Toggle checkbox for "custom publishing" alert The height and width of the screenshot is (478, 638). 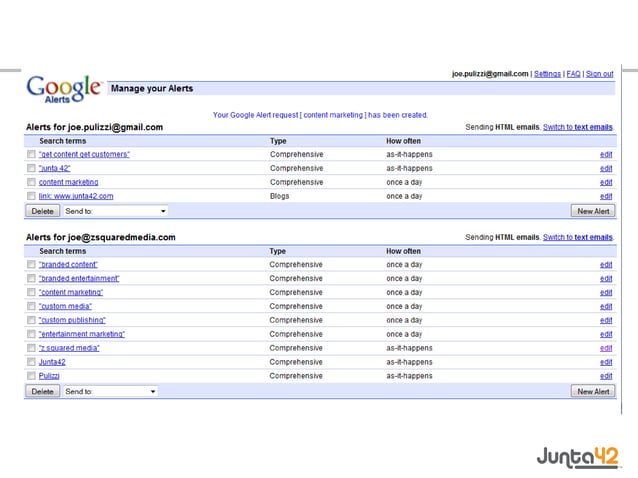pyautogui.click(x=31, y=320)
